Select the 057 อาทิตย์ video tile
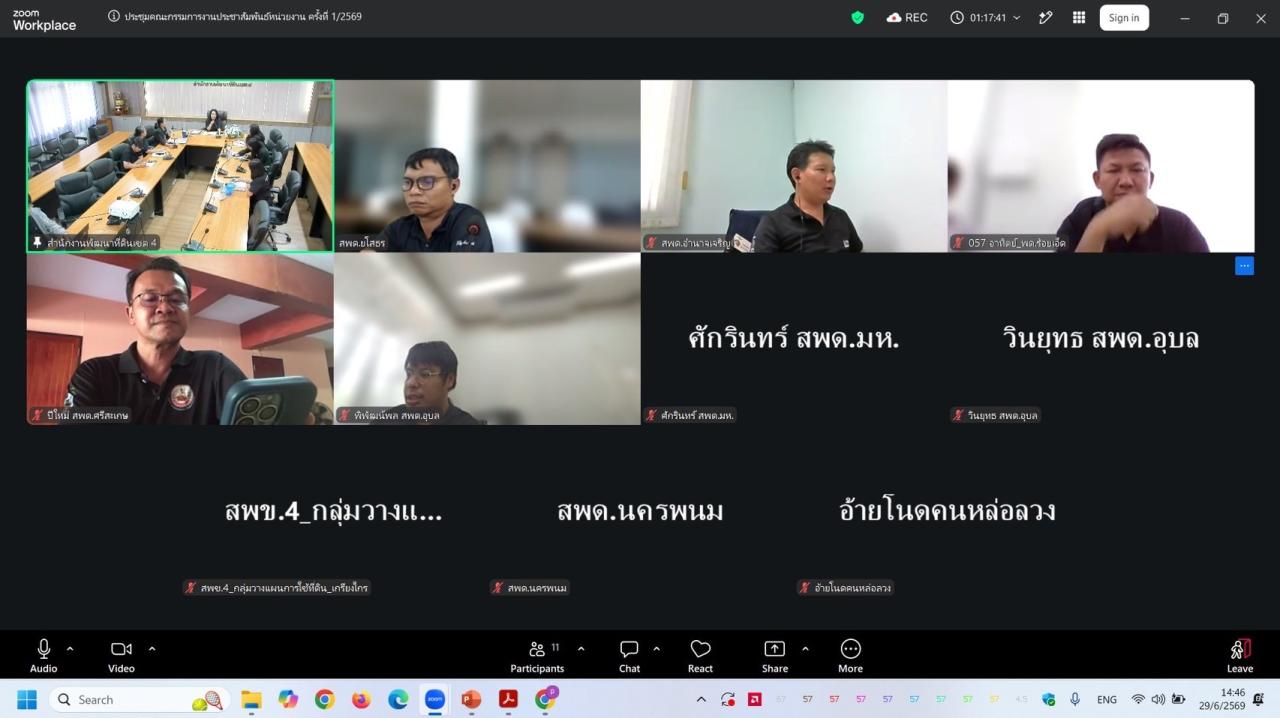 (1101, 166)
